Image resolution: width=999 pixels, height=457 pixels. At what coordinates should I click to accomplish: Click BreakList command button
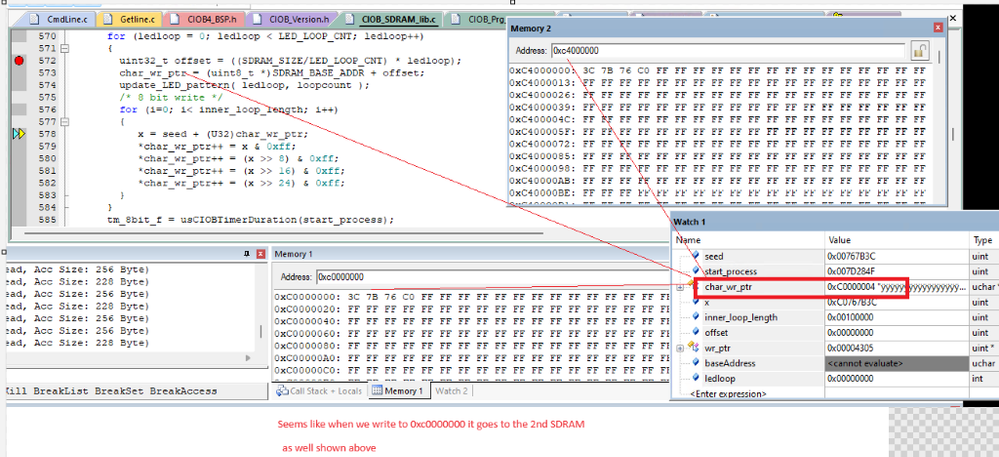pos(61,391)
